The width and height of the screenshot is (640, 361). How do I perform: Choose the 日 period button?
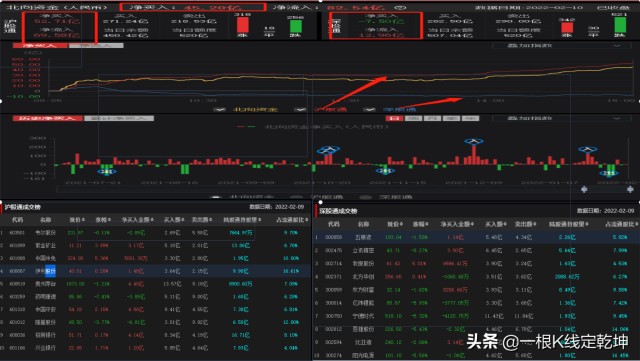pyautogui.click(x=394, y=118)
